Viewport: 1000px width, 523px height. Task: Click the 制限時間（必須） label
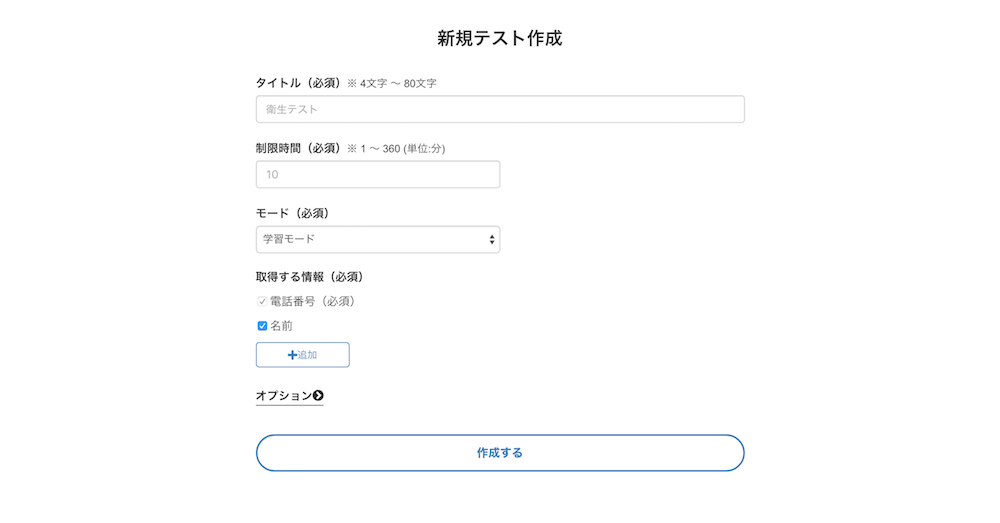300,149
